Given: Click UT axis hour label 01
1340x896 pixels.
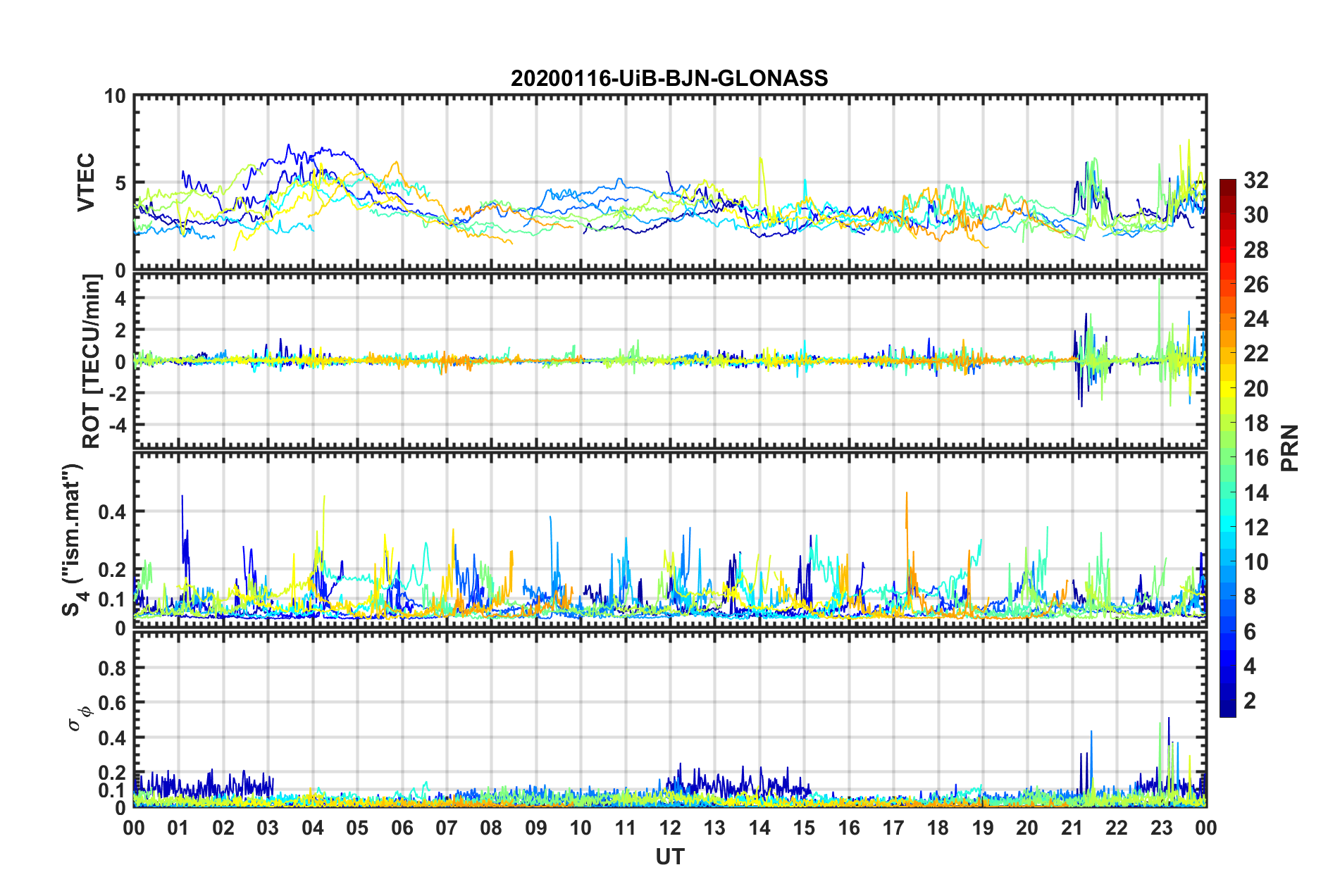Looking at the screenshot, I should point(178,828).
